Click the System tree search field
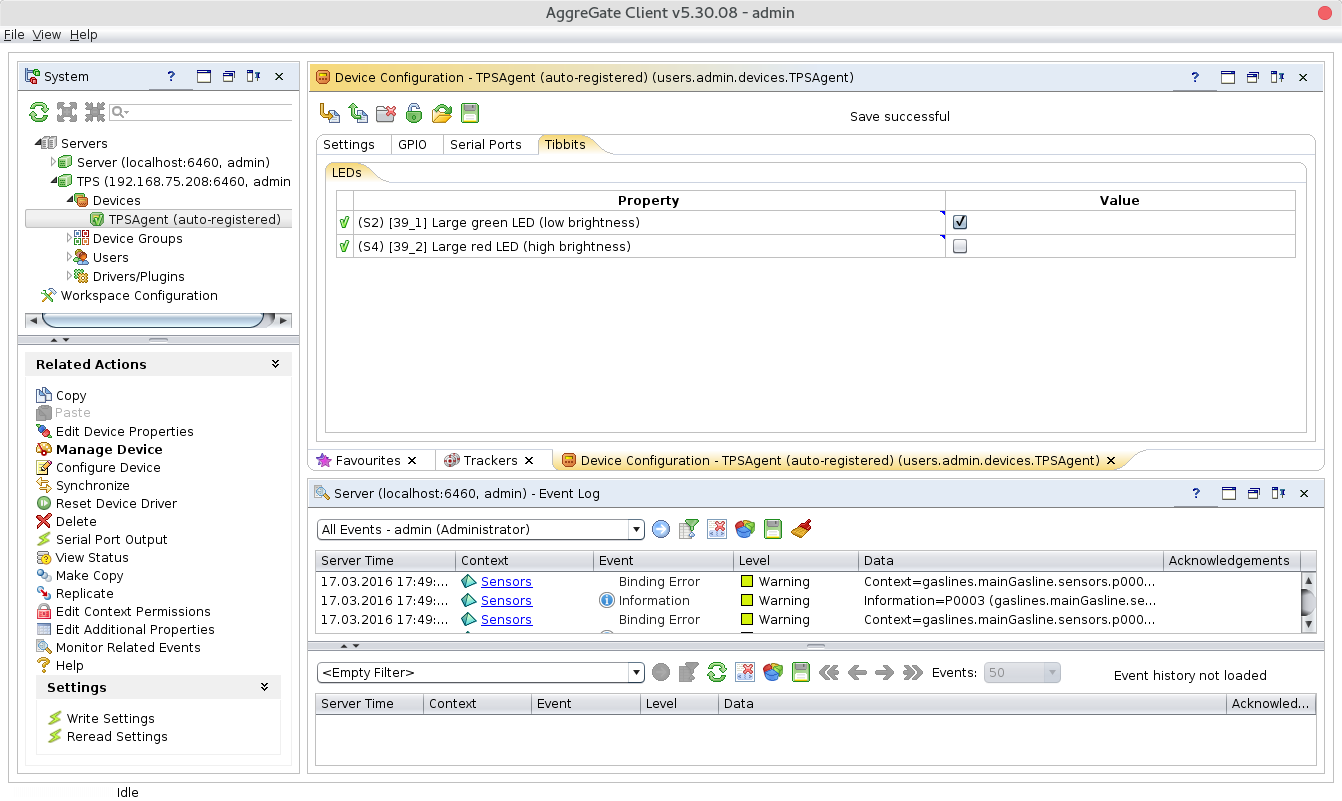Screen dimensions: 1342x801 click(201, 112)
